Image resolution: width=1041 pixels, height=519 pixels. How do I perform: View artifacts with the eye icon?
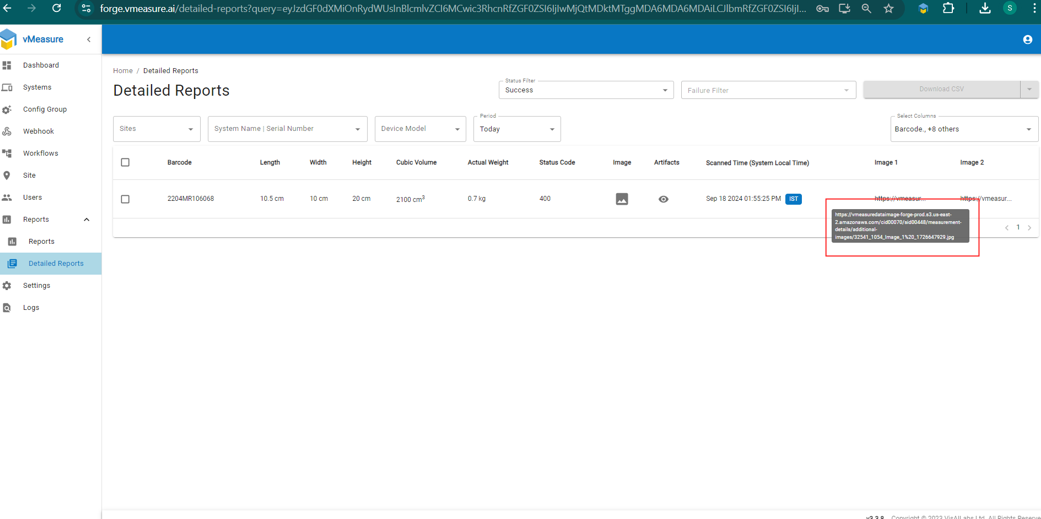click(x=663, y=198)
